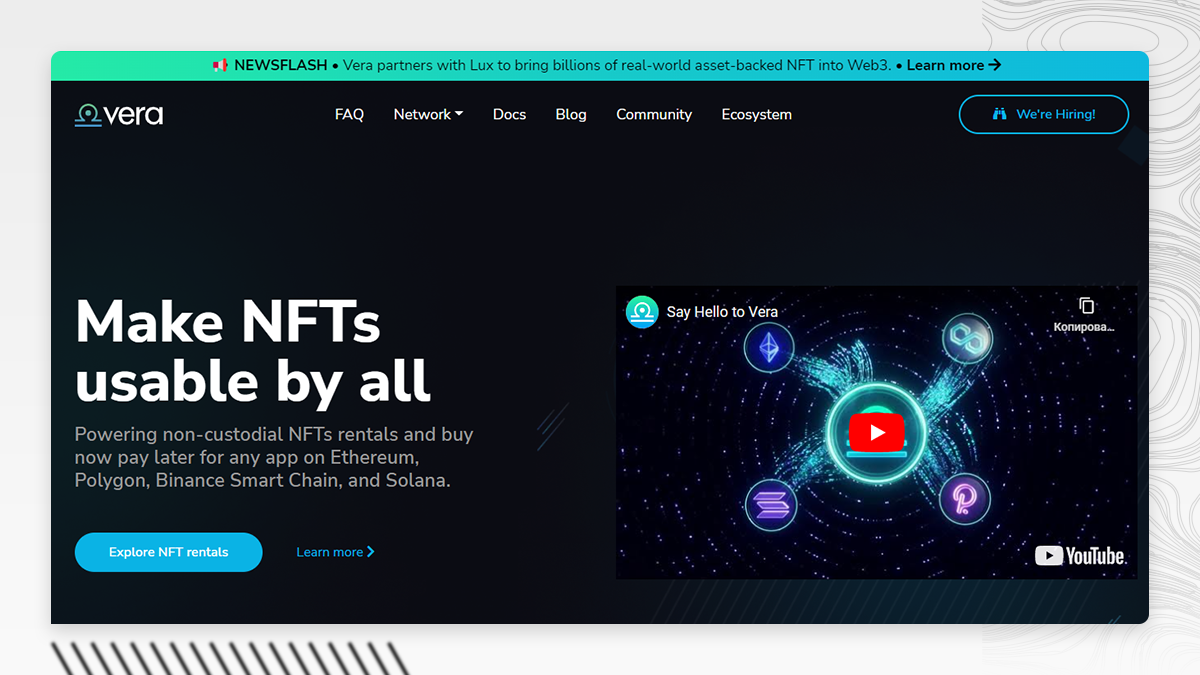Image resolution: width=1200 pixels, height=675 pixels.
Task: Follow the Learn more link under the hero text
Action: pyautogui.click(x=335, y=552)
